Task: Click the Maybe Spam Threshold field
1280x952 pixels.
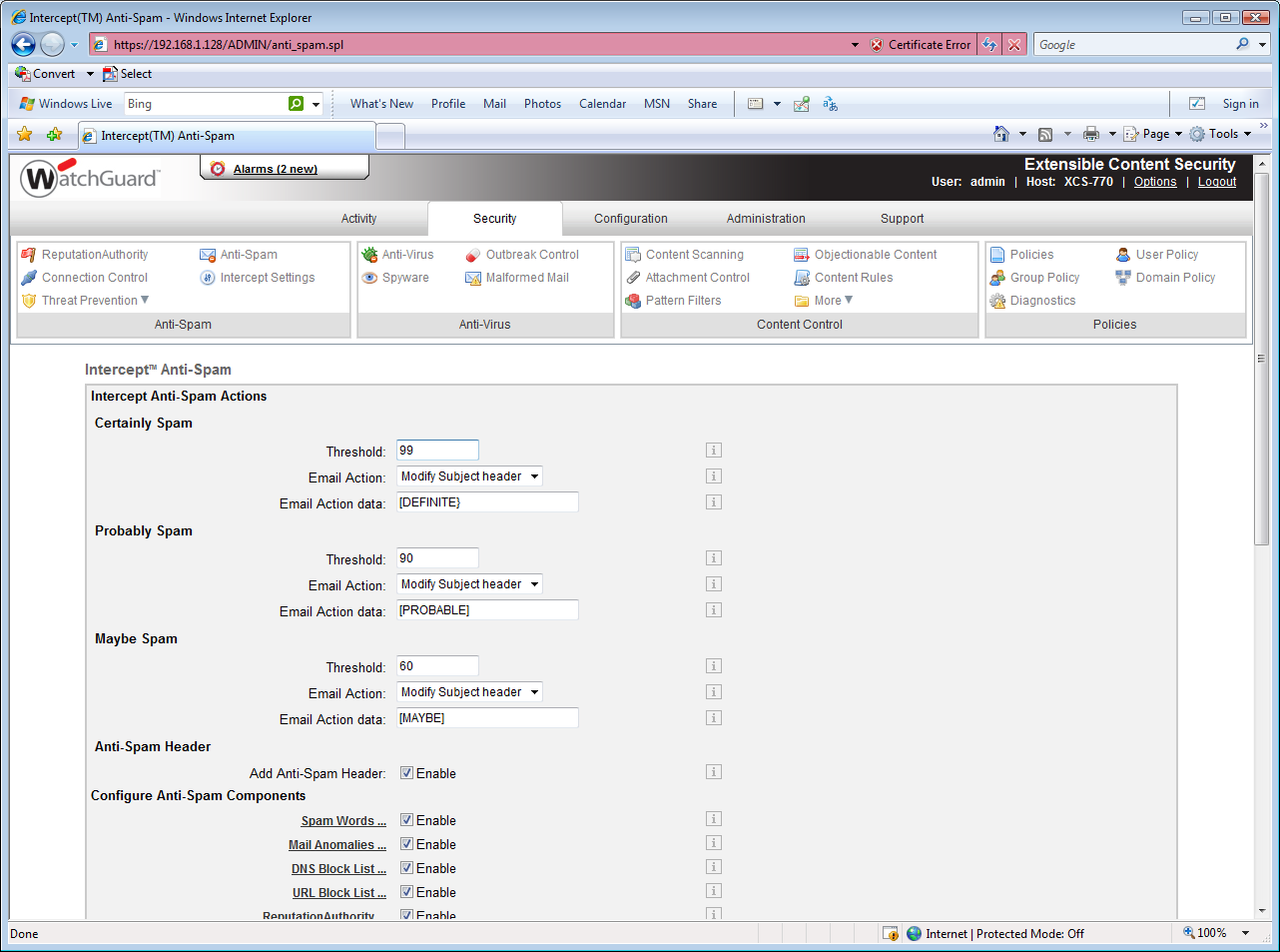Action: 438,666
